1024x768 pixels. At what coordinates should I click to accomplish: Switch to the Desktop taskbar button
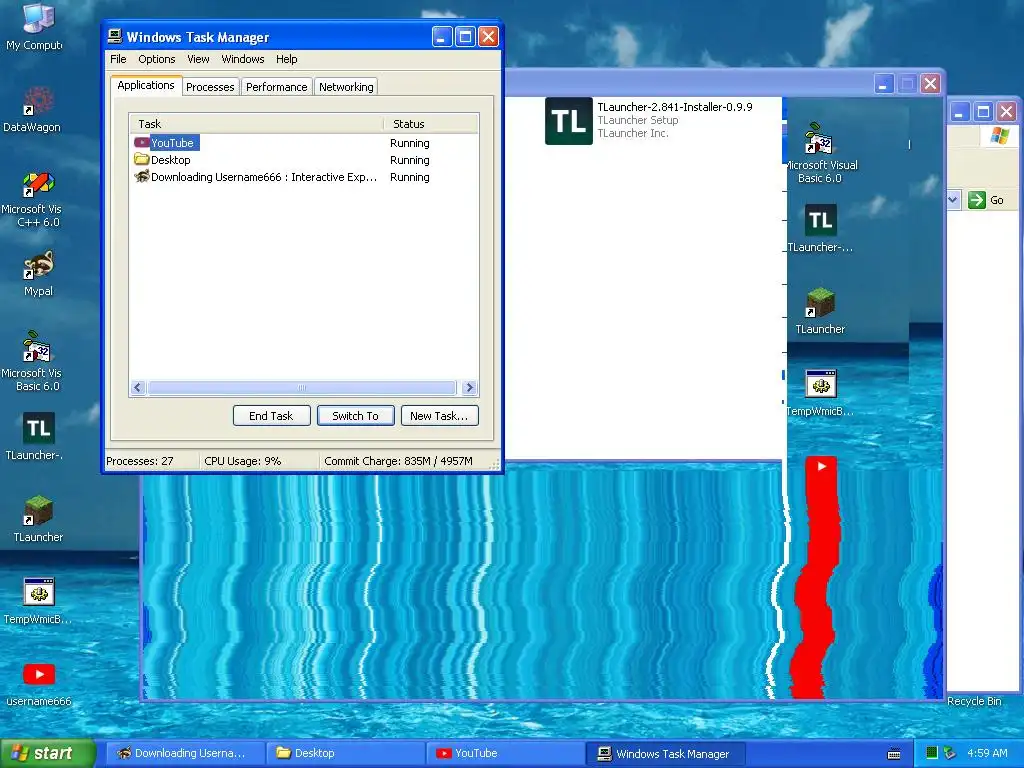[345, 754]
